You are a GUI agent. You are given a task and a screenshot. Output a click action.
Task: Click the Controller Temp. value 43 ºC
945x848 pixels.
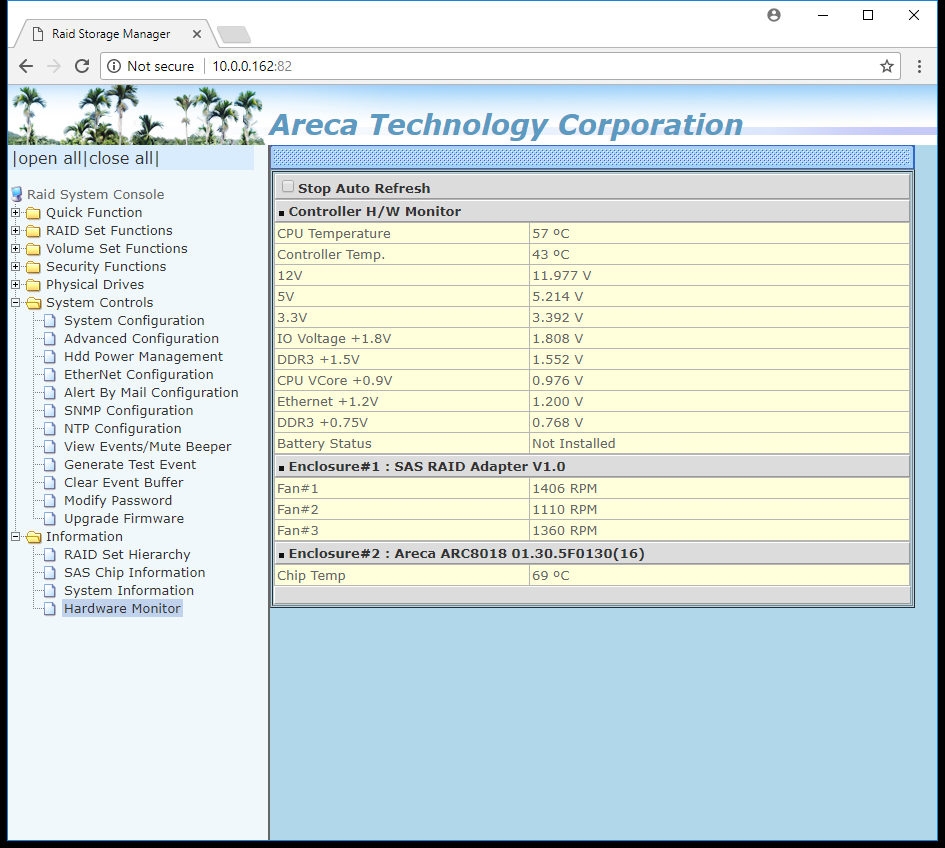(550, 254)
